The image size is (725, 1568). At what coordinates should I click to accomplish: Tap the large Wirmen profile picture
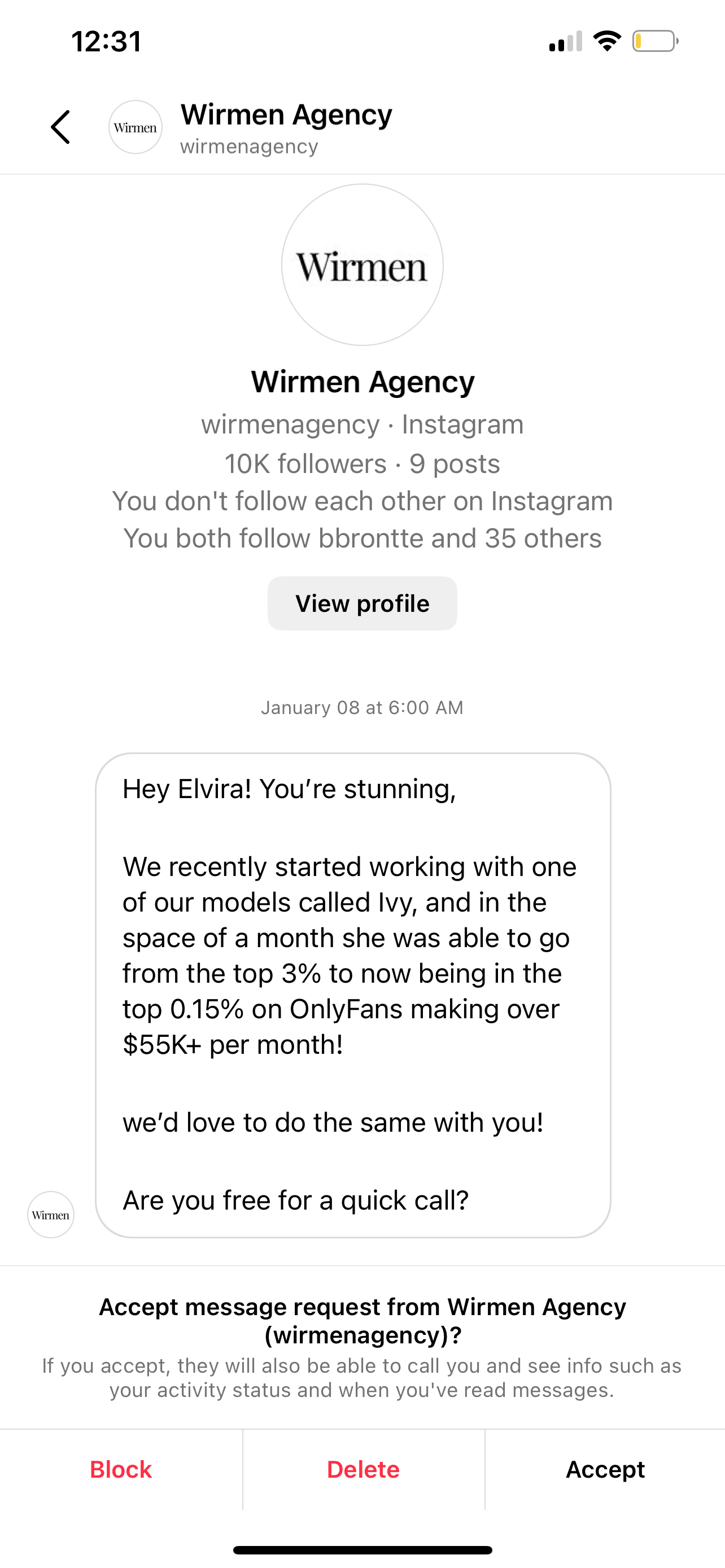[362, 265]
